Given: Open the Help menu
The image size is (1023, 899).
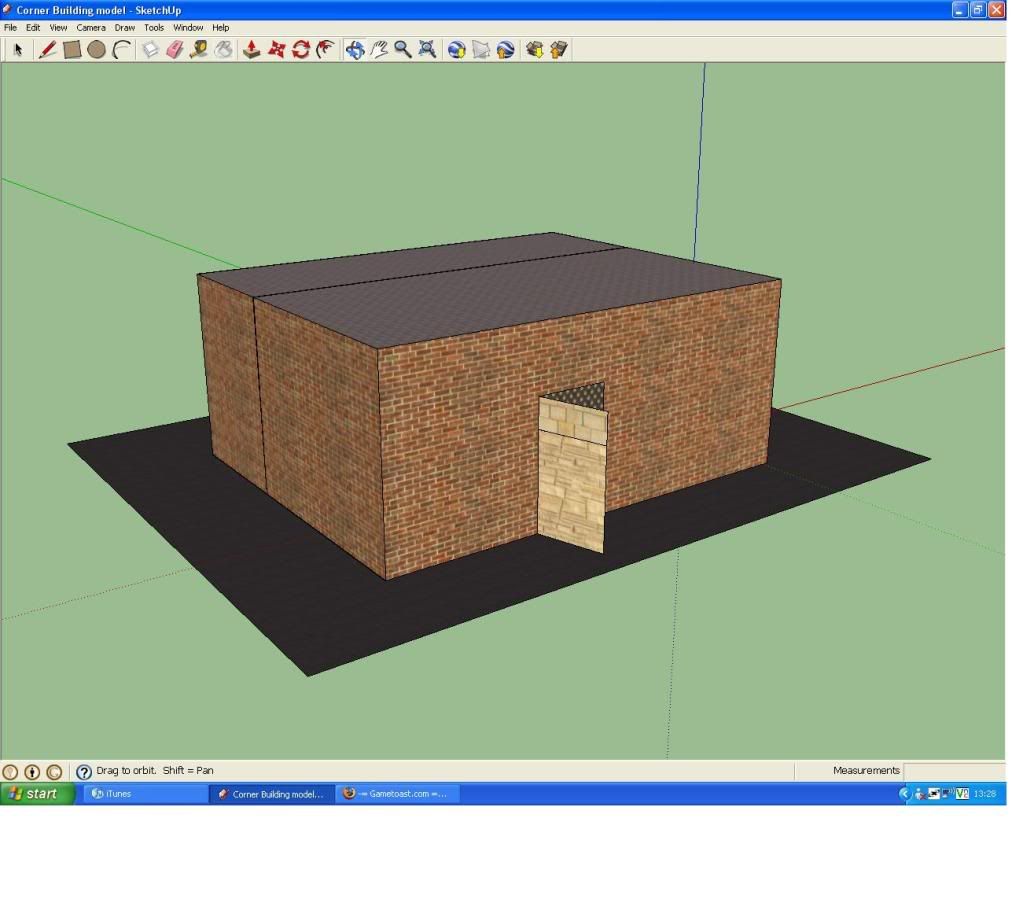Looking at the screenshot, I should click(221, 27).
